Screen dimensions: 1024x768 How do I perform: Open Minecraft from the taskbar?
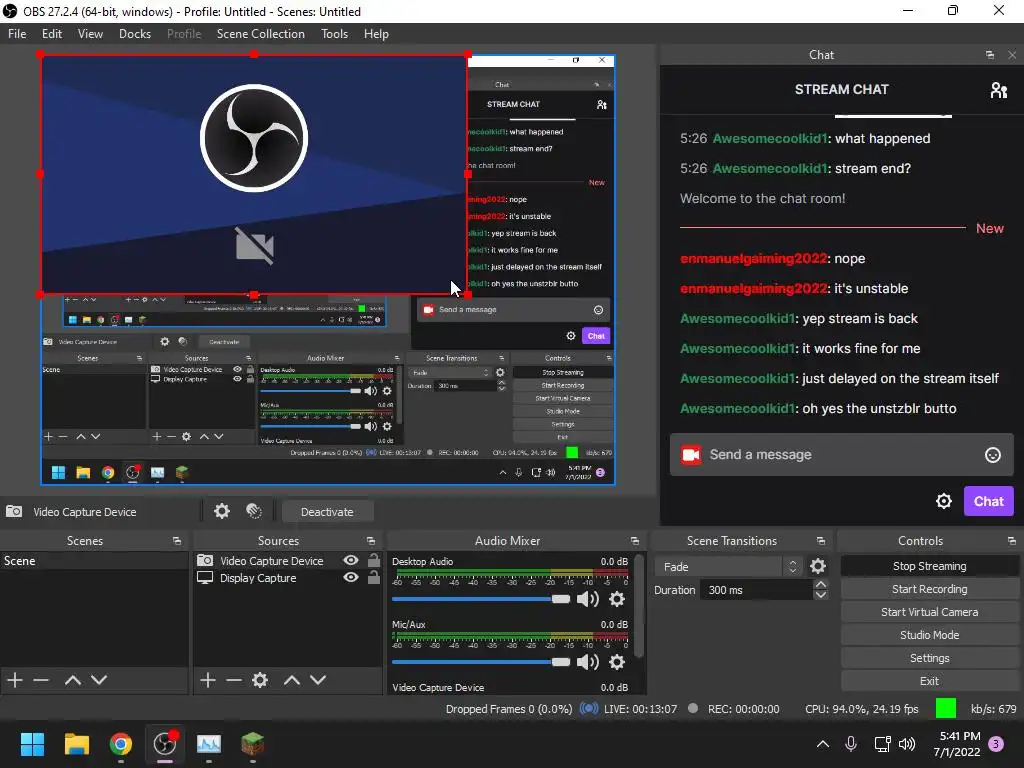tap(252, 744)
